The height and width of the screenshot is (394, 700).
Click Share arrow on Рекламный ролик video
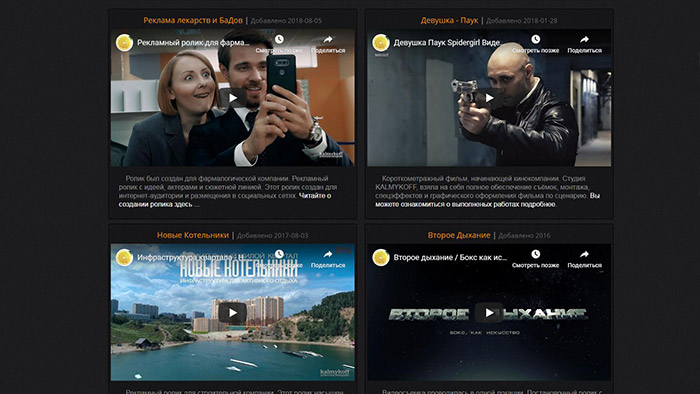coord(328,40)
